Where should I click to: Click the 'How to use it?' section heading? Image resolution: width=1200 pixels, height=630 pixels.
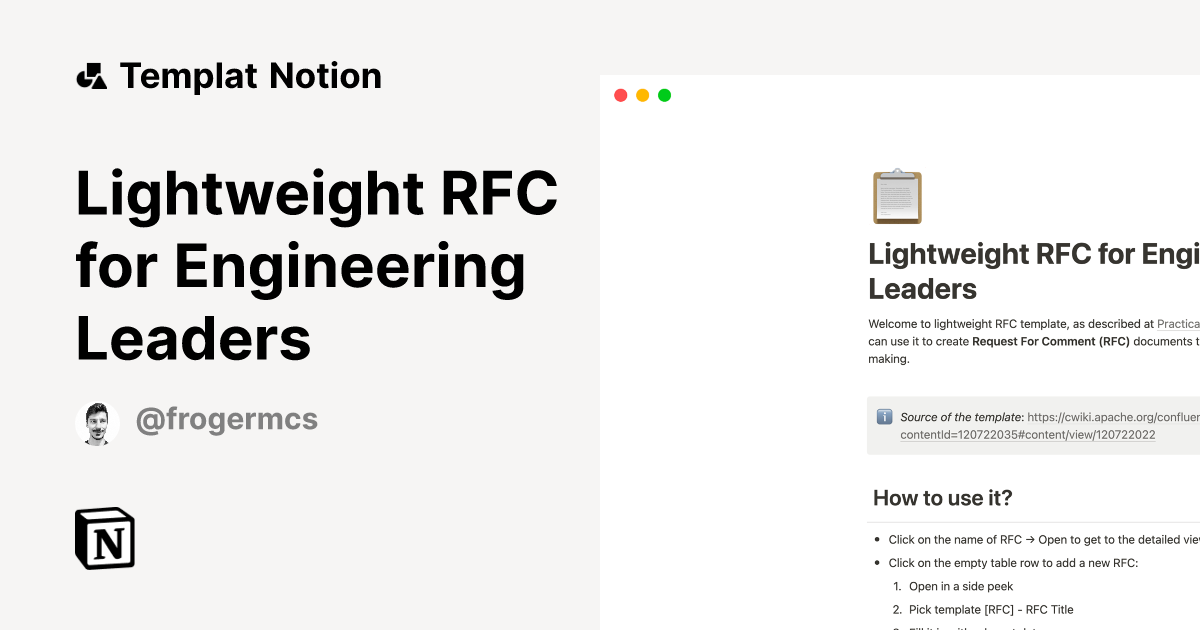pyautogui.click(x=941, y=497)
